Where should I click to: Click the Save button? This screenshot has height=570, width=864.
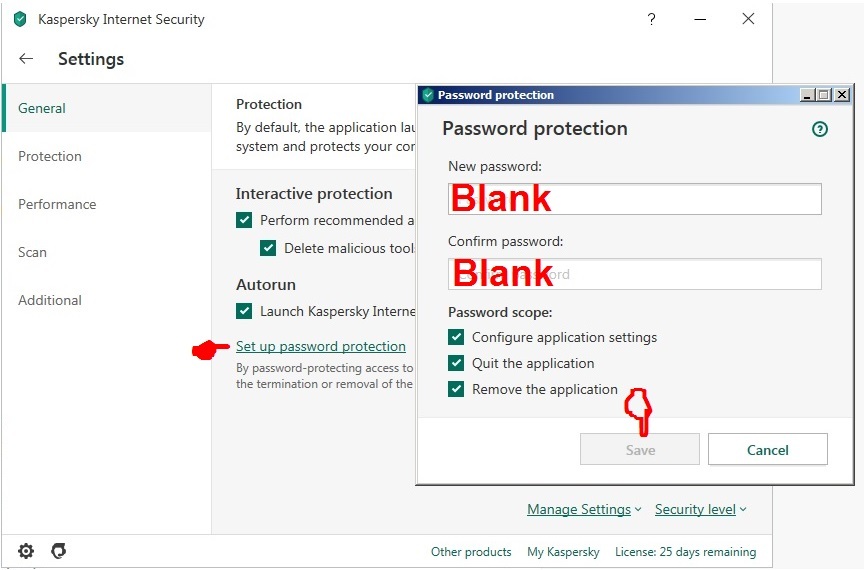(640, 449)
